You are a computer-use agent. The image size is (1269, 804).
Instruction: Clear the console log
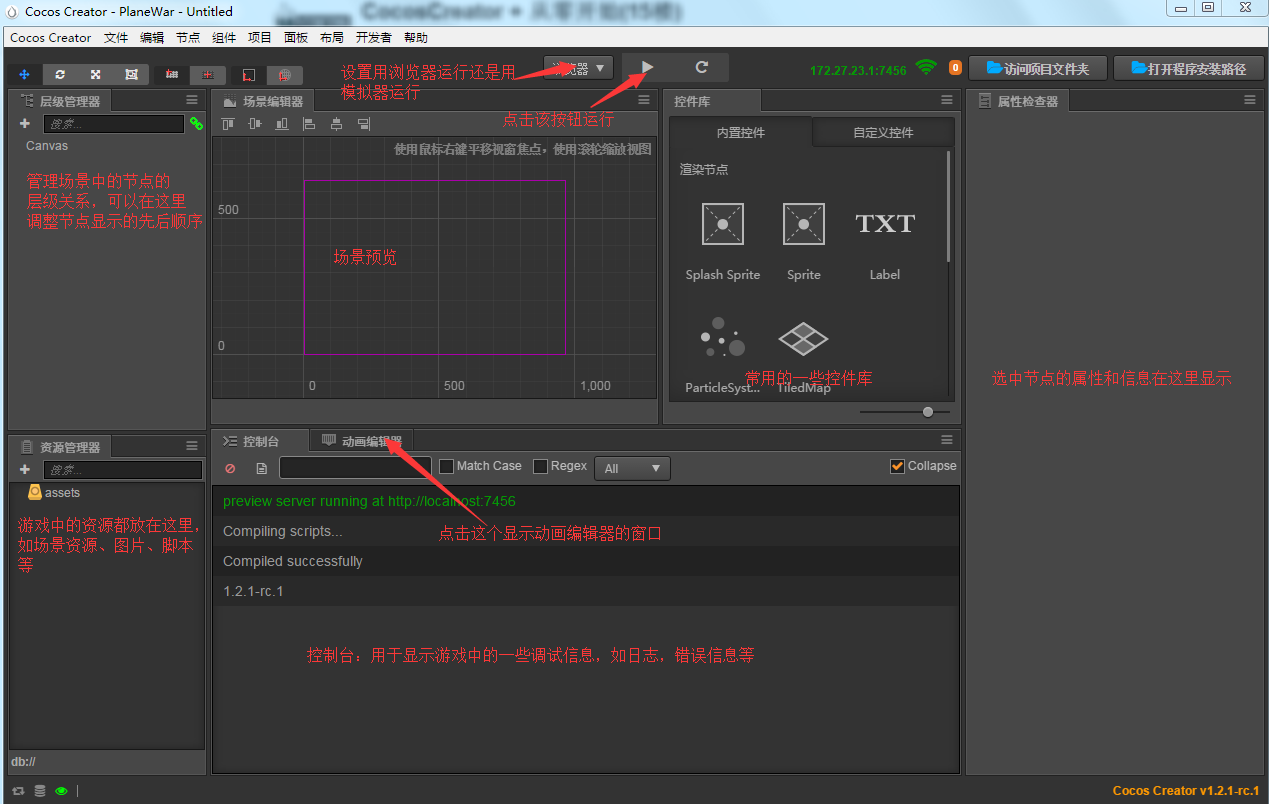(x=231, y=468)
